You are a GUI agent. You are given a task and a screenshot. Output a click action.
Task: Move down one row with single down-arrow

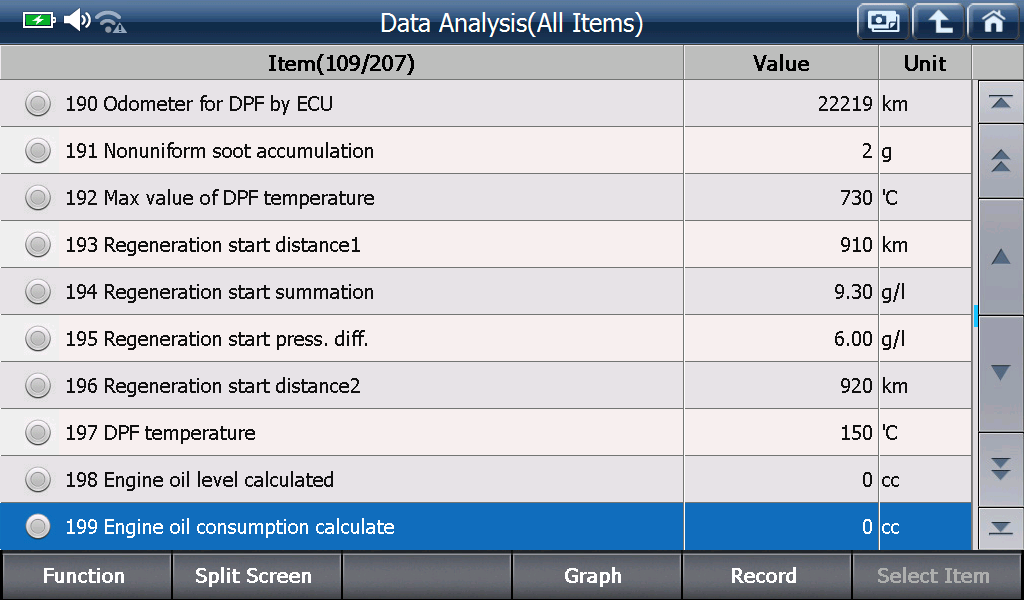(1000, 373)
